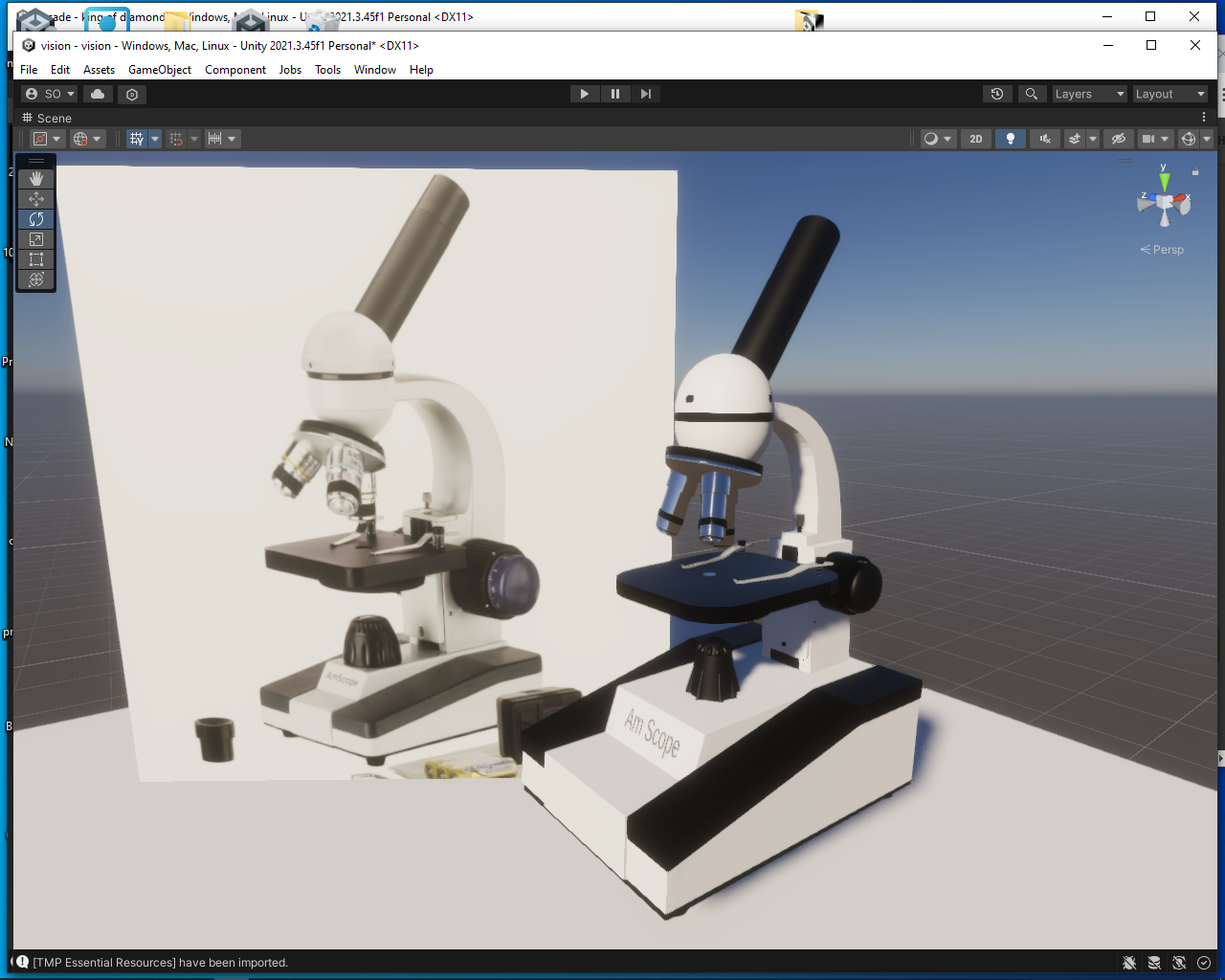1225x980 pixels.
Task: Toggle scene effects on or off
Action: (x=1075, y=139)
